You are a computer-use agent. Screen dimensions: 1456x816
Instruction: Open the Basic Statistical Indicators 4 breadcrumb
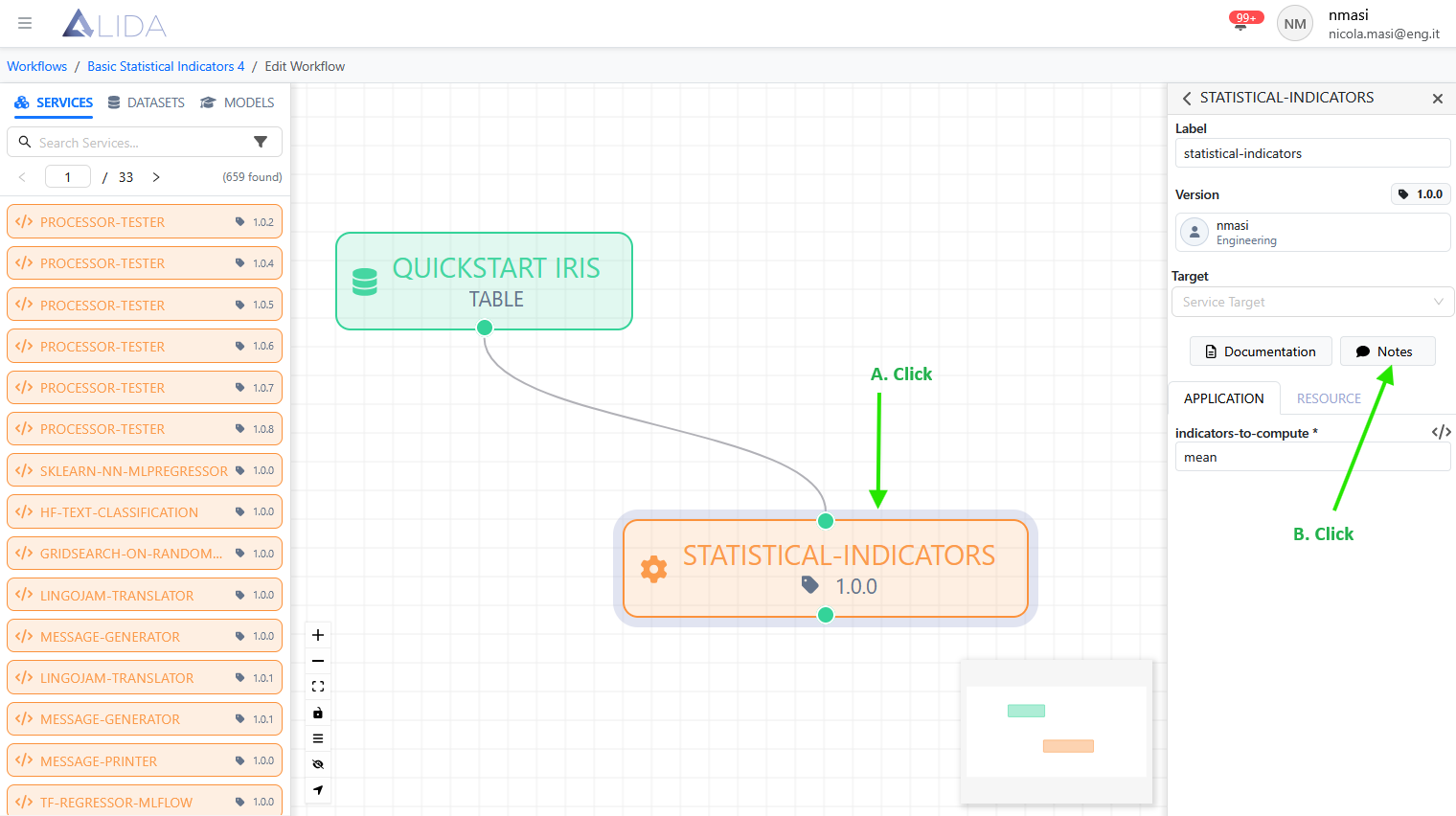click(x=166, y=66)
